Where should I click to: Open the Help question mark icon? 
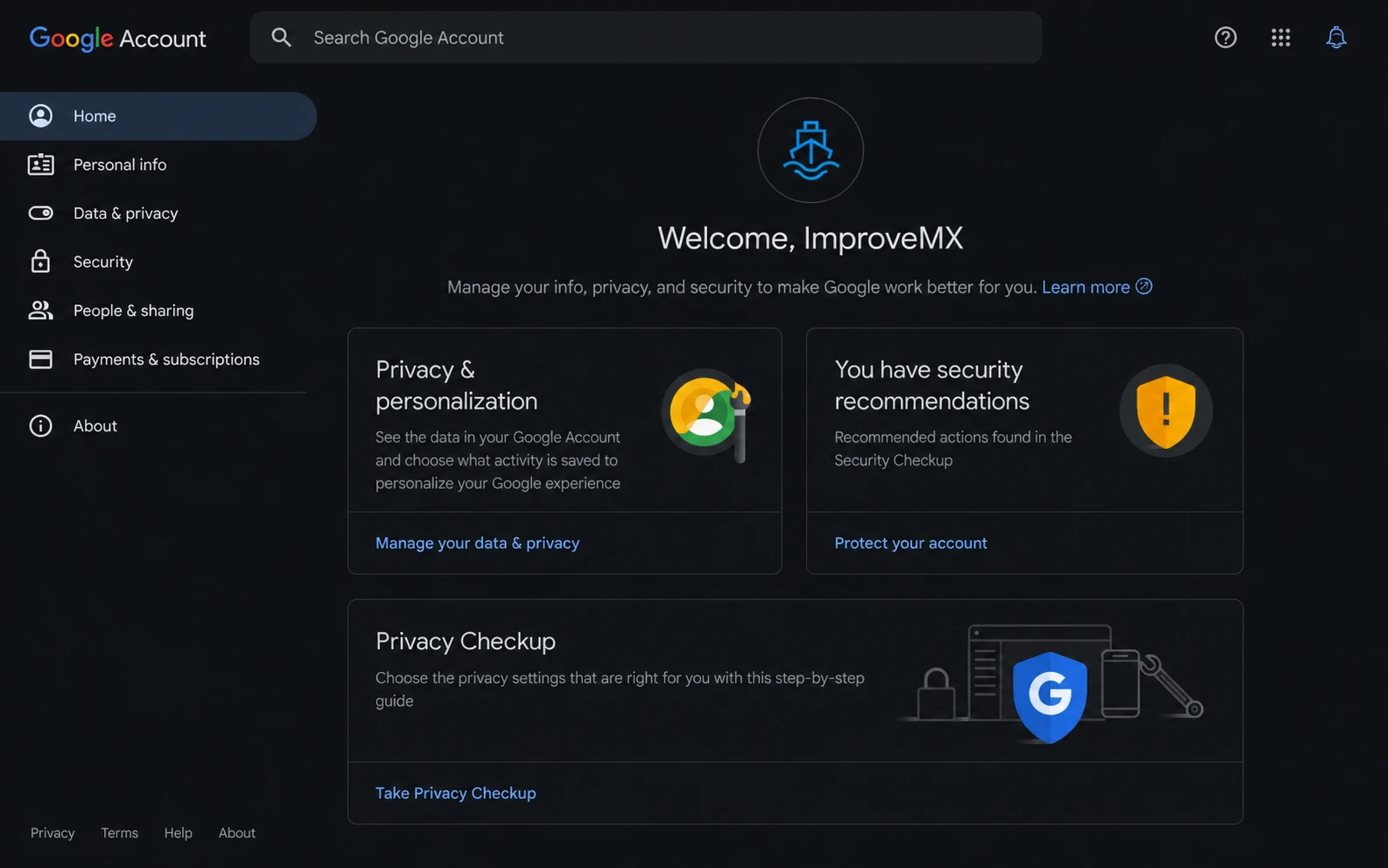pos(1225,37)
